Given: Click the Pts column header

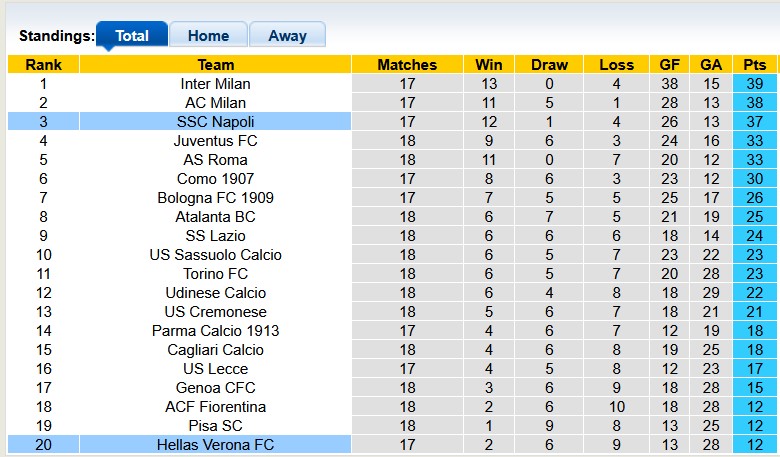Looking at the screenshot, I should tap(754, 65).
